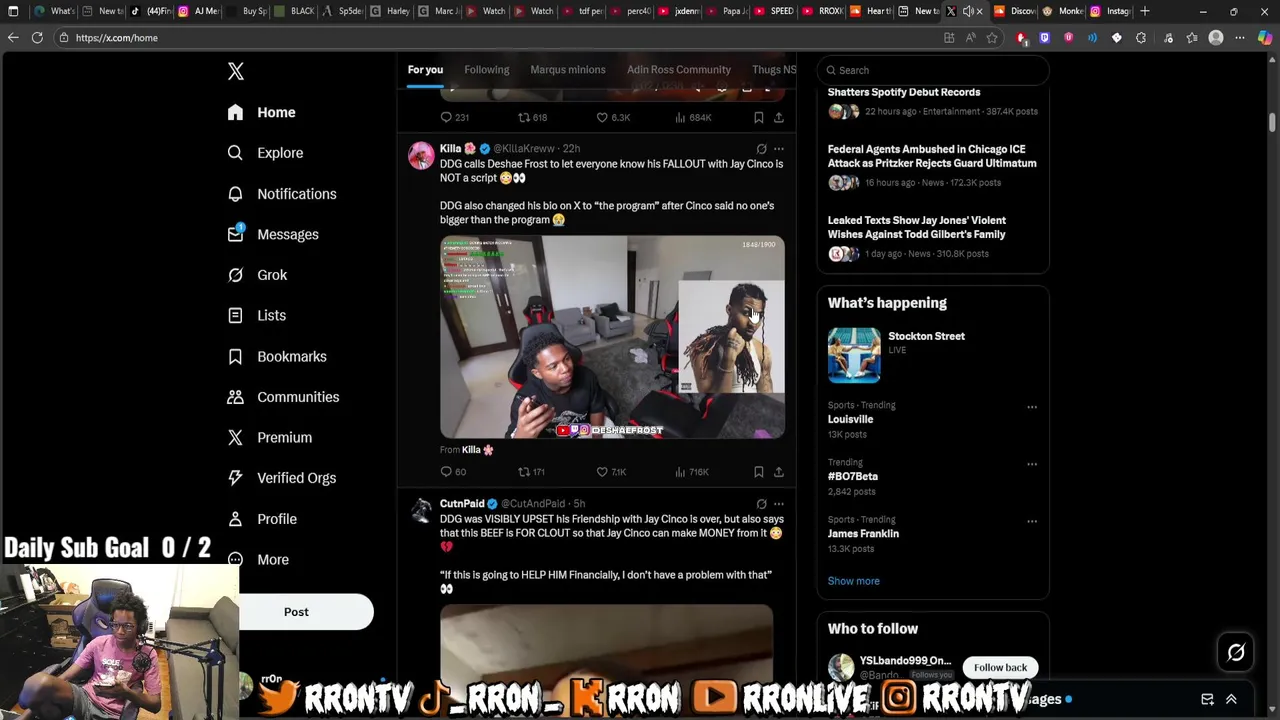Open the more options on Killa post
This screenshot has height=720, width=1280.
779,149
